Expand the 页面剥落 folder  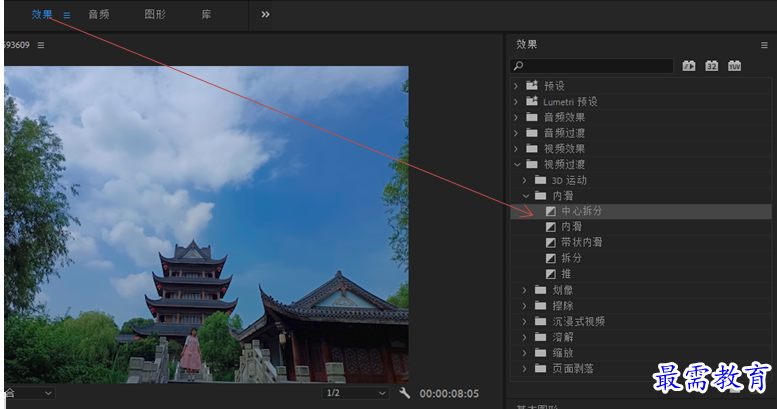pyautogui.click(x=525, y=368)
